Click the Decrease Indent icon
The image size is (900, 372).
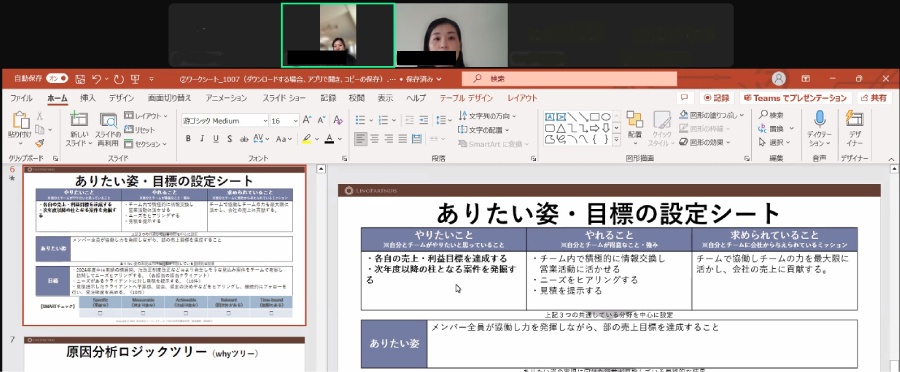[409, 120]
